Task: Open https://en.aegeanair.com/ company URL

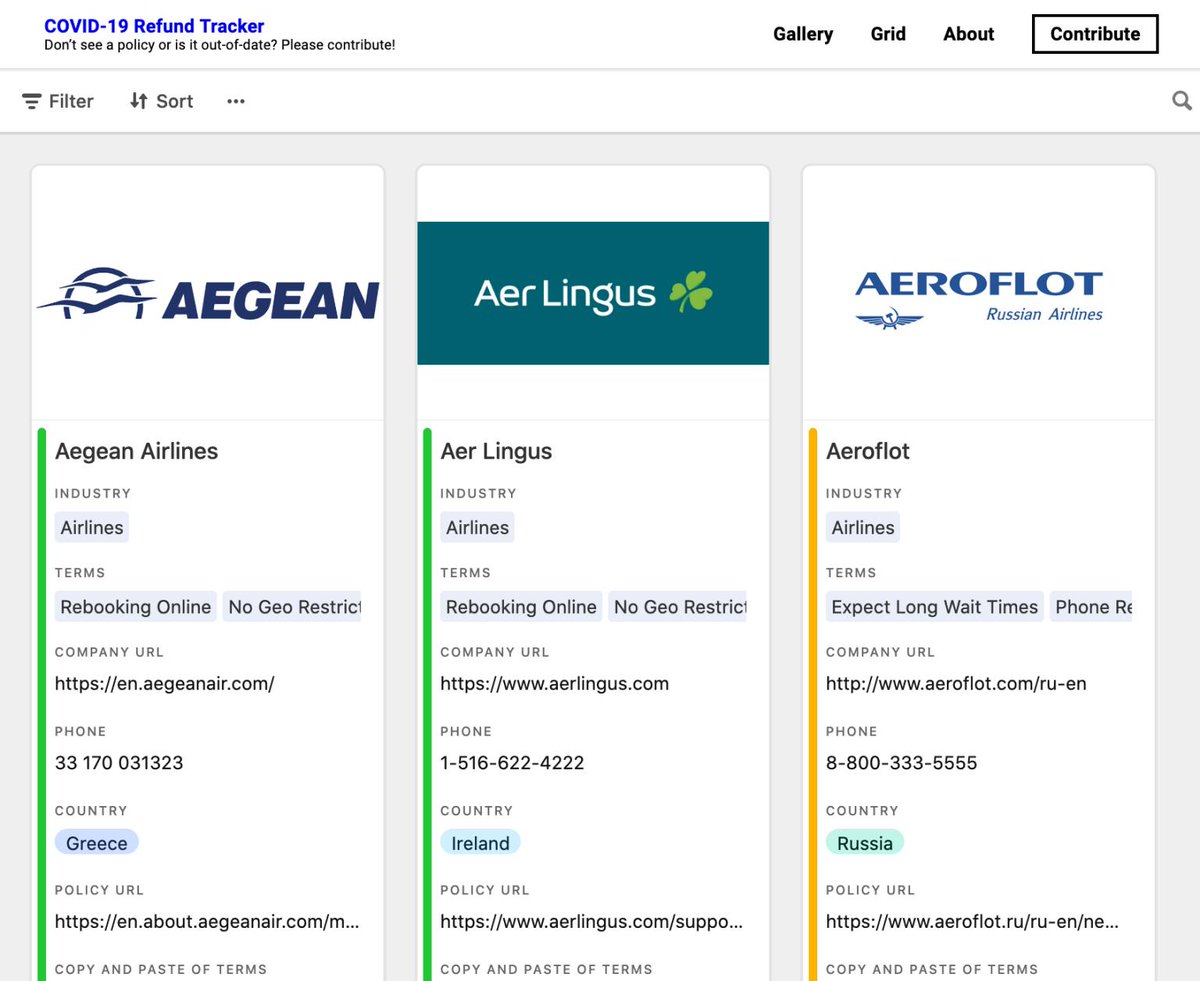Action: (165, 684)
